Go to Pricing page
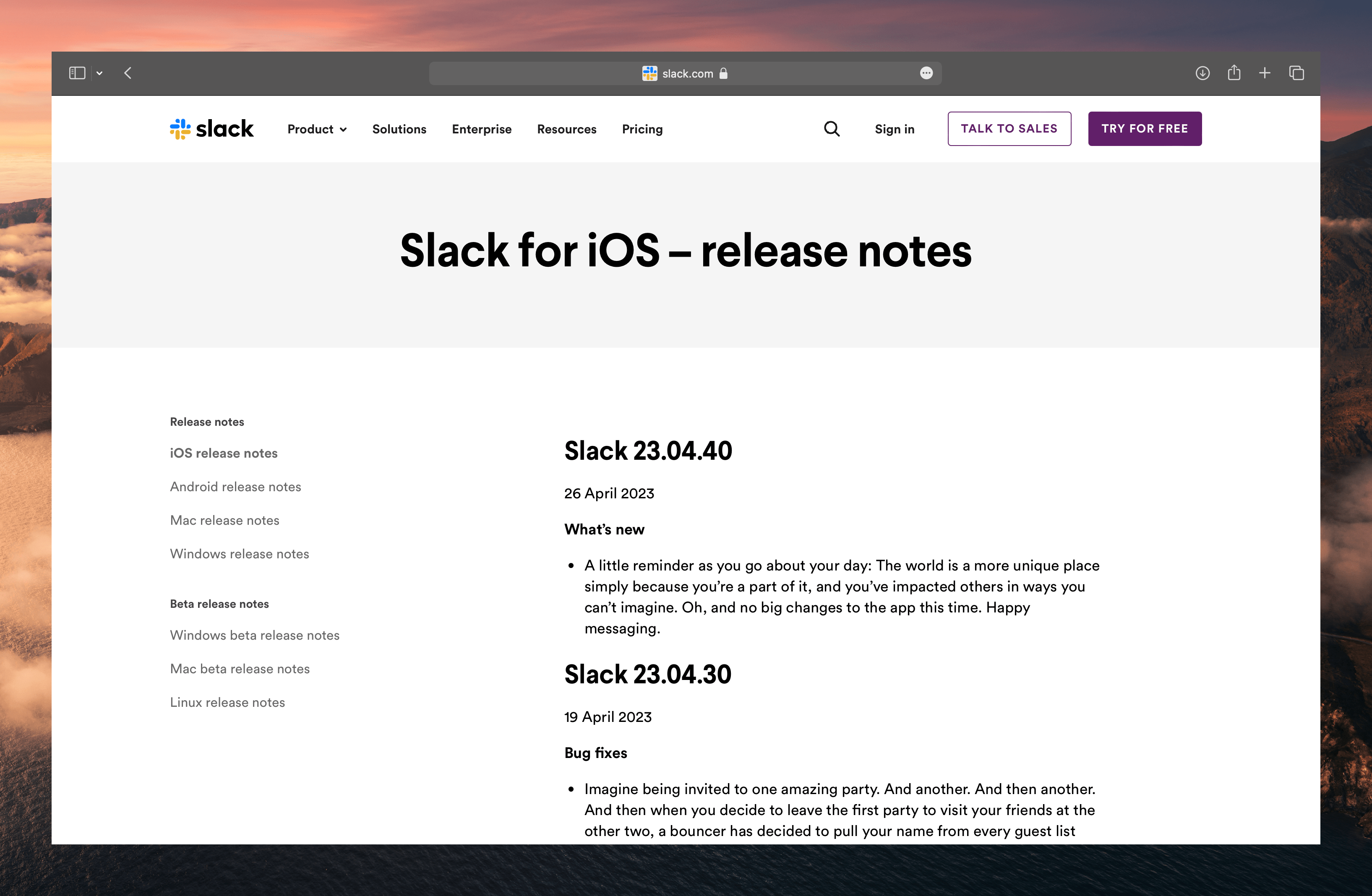The image size is (1372, 896). pyautogui.click(x=642, y=129)
